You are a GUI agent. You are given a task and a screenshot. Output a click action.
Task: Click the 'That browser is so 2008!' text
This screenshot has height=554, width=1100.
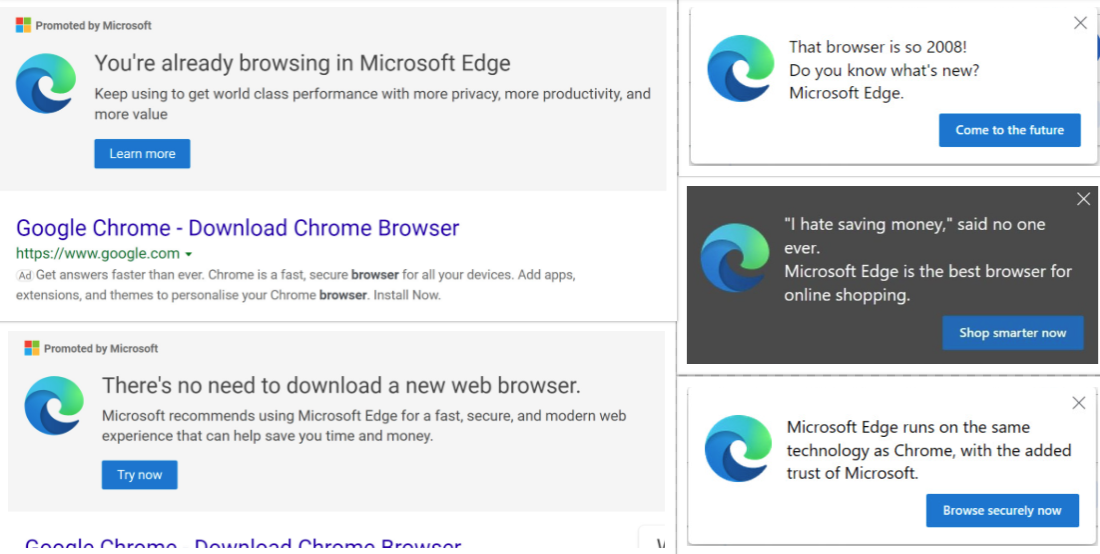tap(878, 48)
